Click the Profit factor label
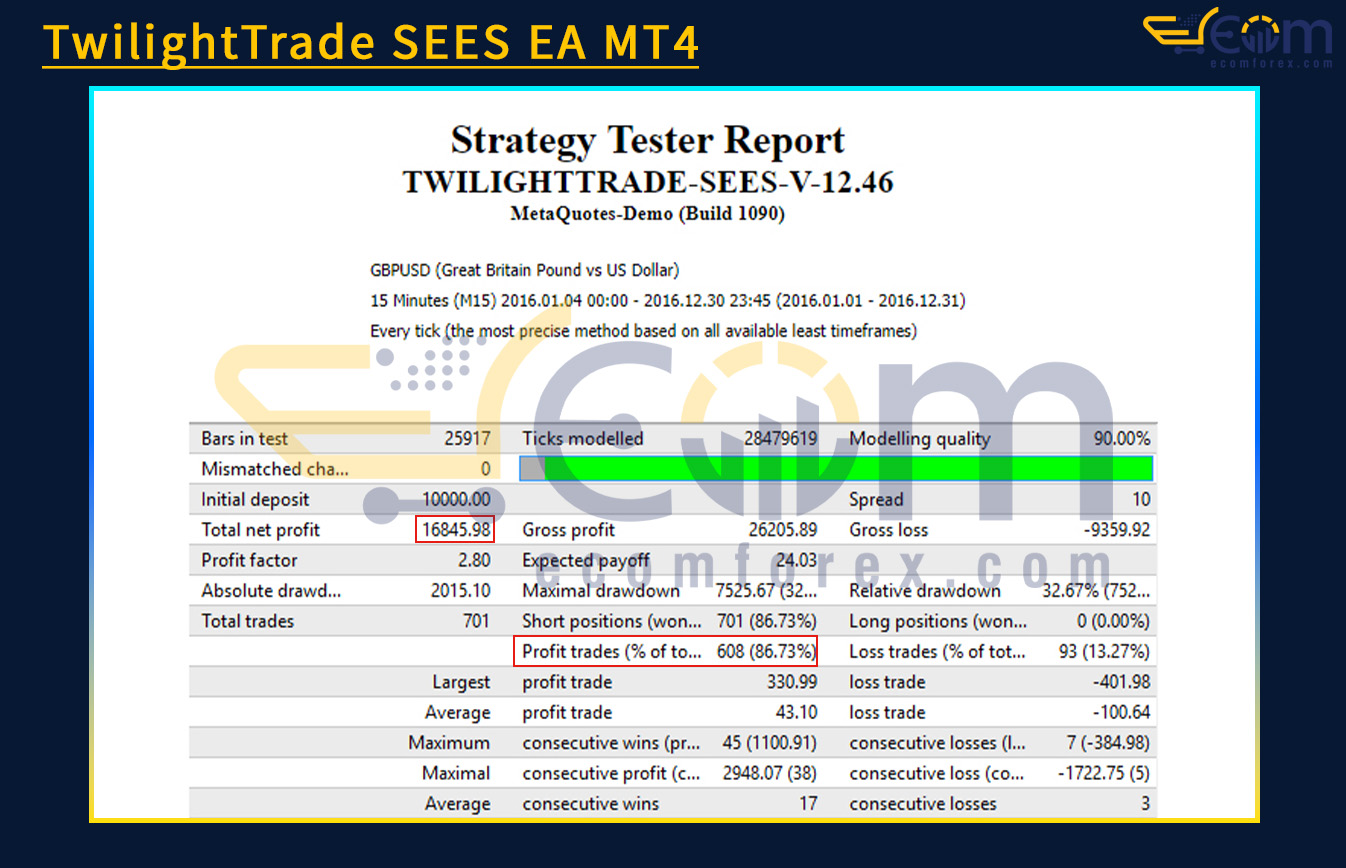Screen dimensions: 1346x868 pos(249,560)
